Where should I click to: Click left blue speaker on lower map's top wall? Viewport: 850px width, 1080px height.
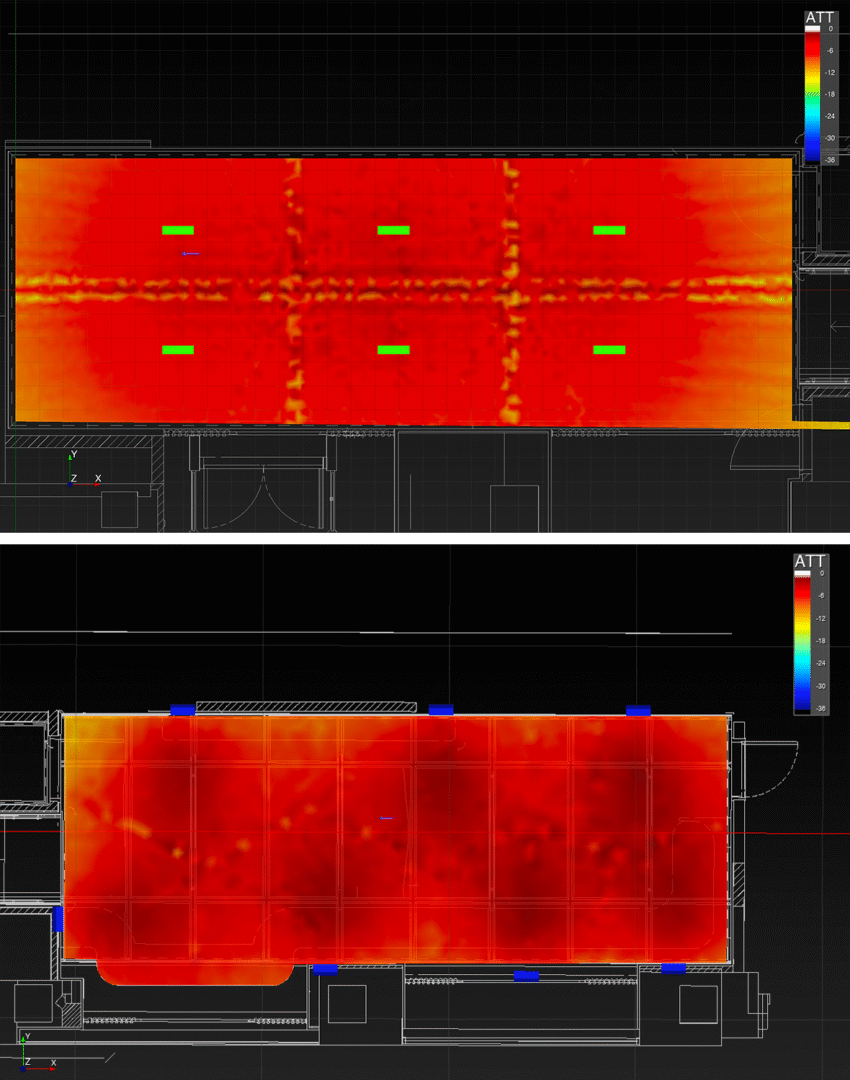183,710
